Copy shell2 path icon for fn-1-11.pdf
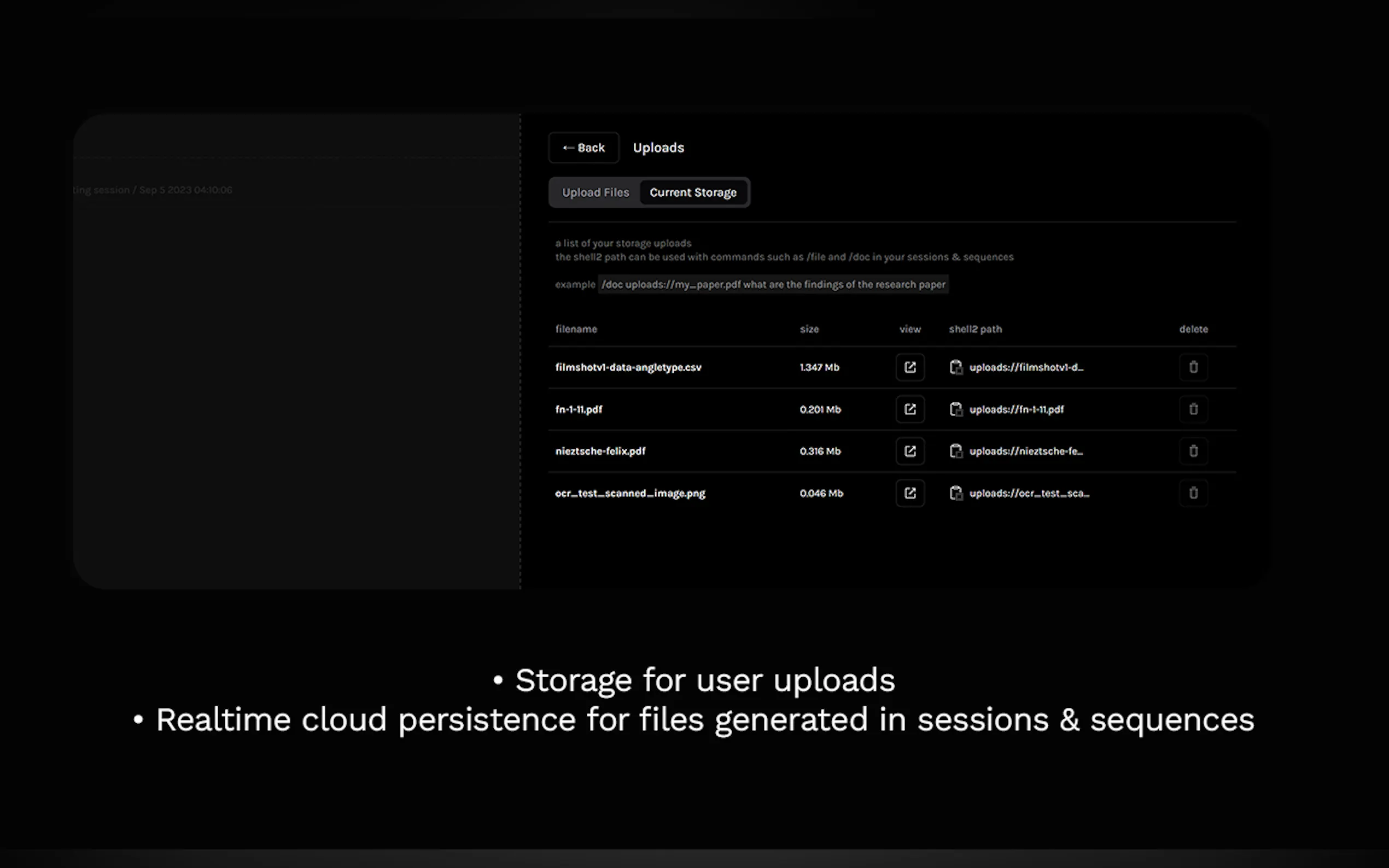 (955, 409)
